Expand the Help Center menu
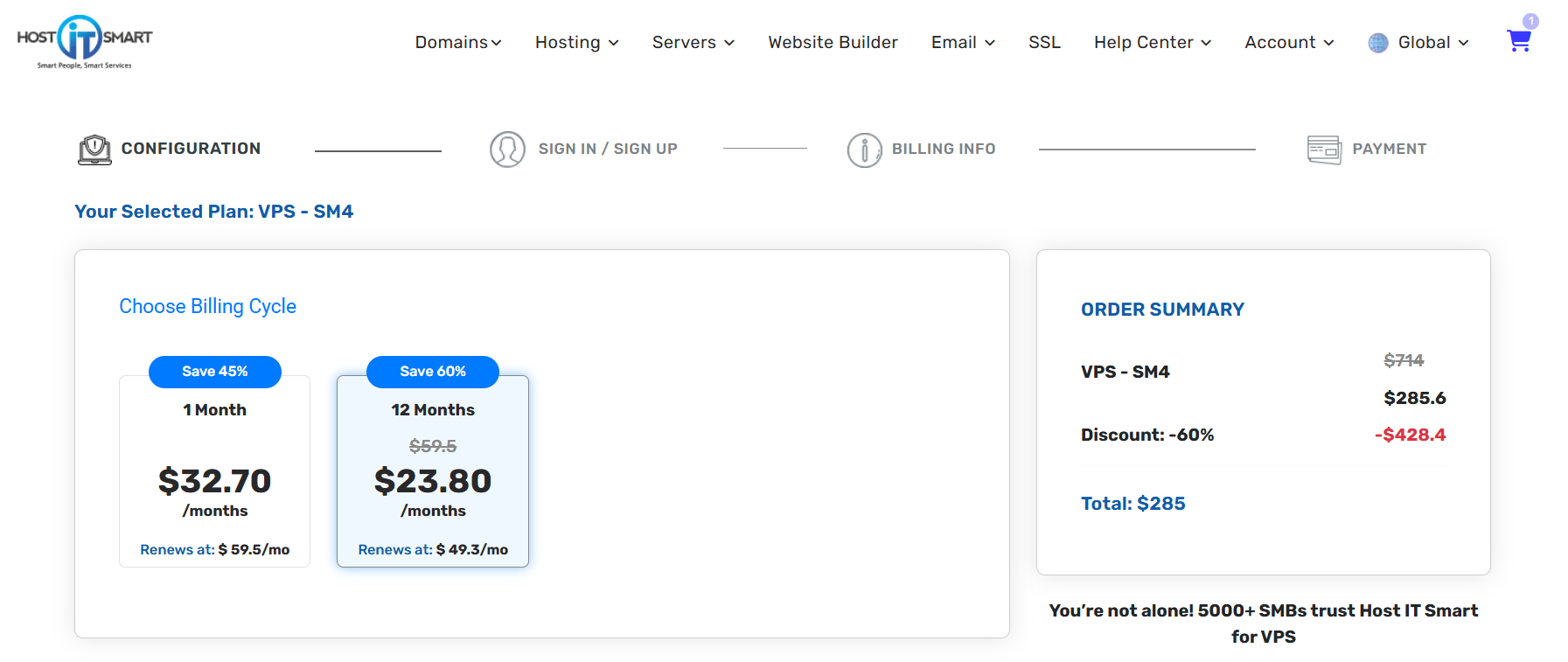The image size is (1568, 662). [1153, 42]
